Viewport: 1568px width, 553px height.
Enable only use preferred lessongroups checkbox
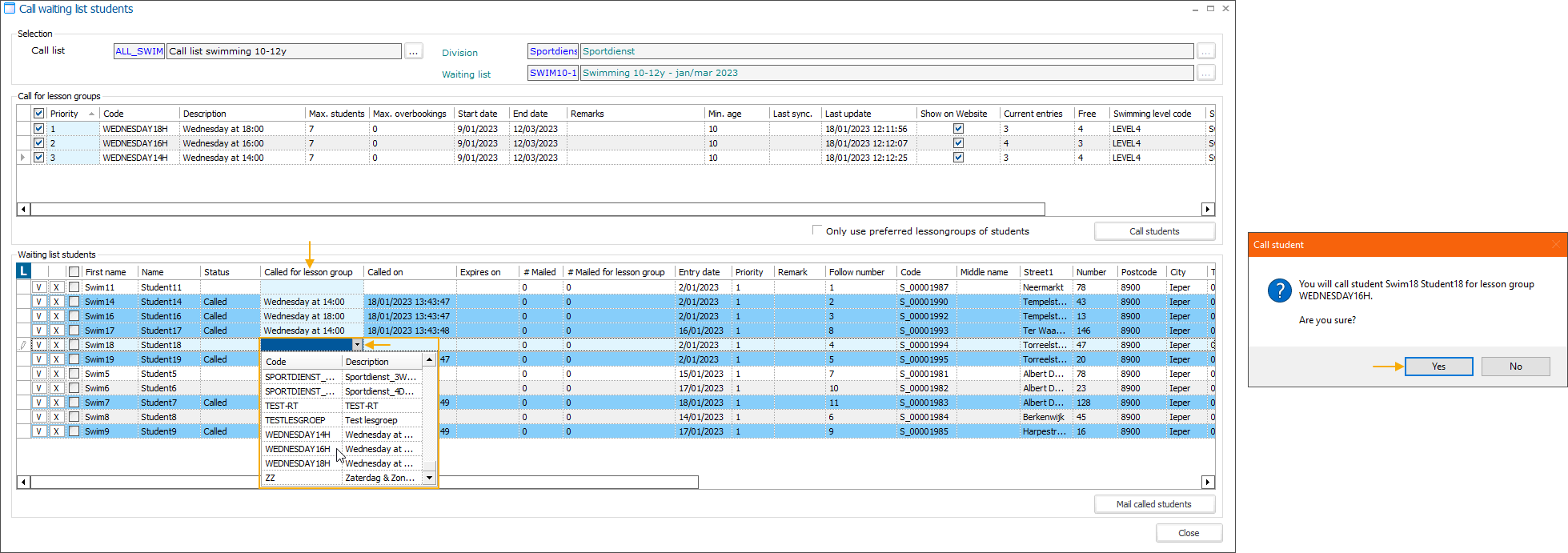click(817, 230)
